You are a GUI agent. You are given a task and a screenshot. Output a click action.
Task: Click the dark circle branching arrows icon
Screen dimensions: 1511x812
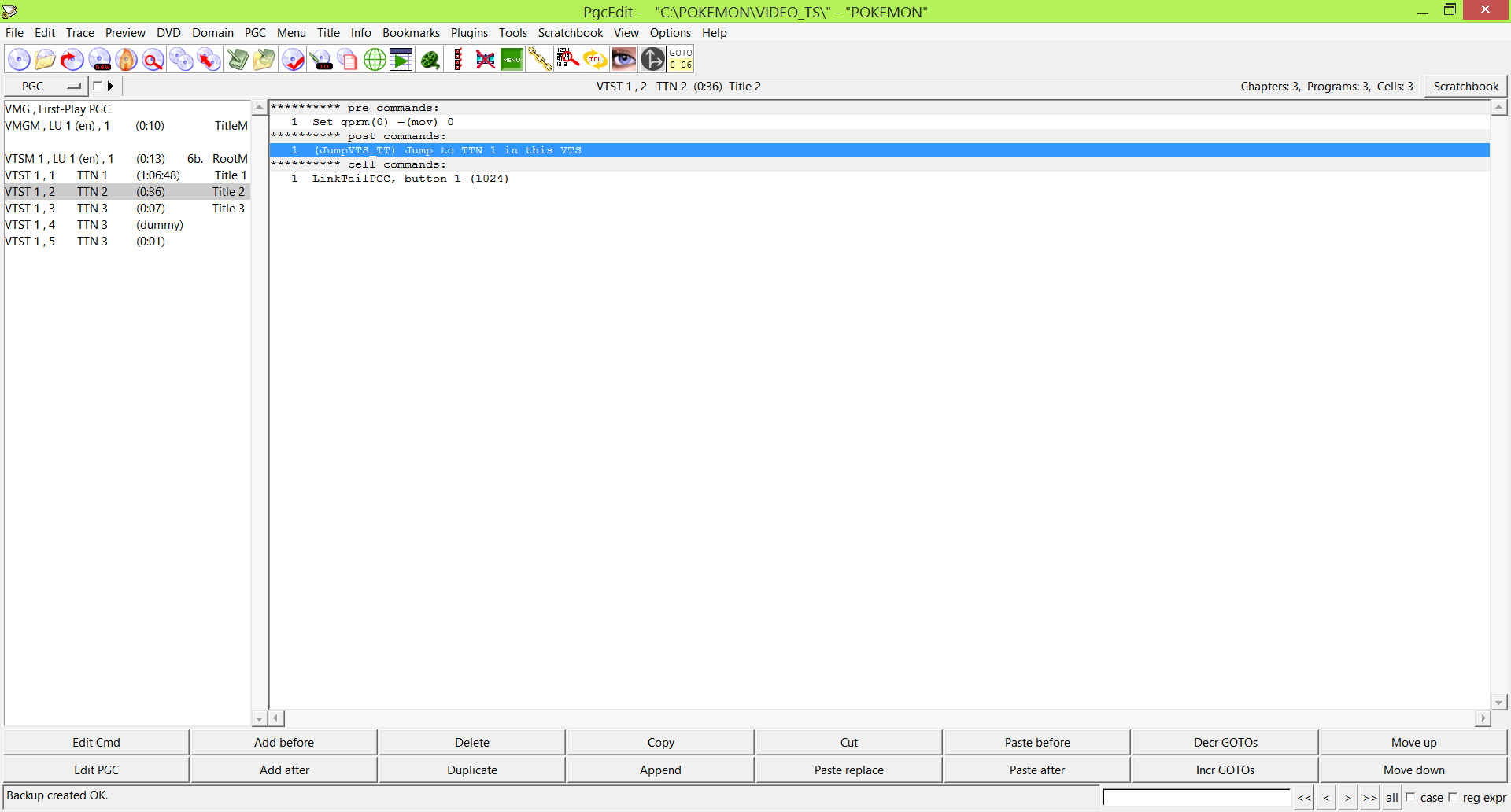tap(652, 59)
